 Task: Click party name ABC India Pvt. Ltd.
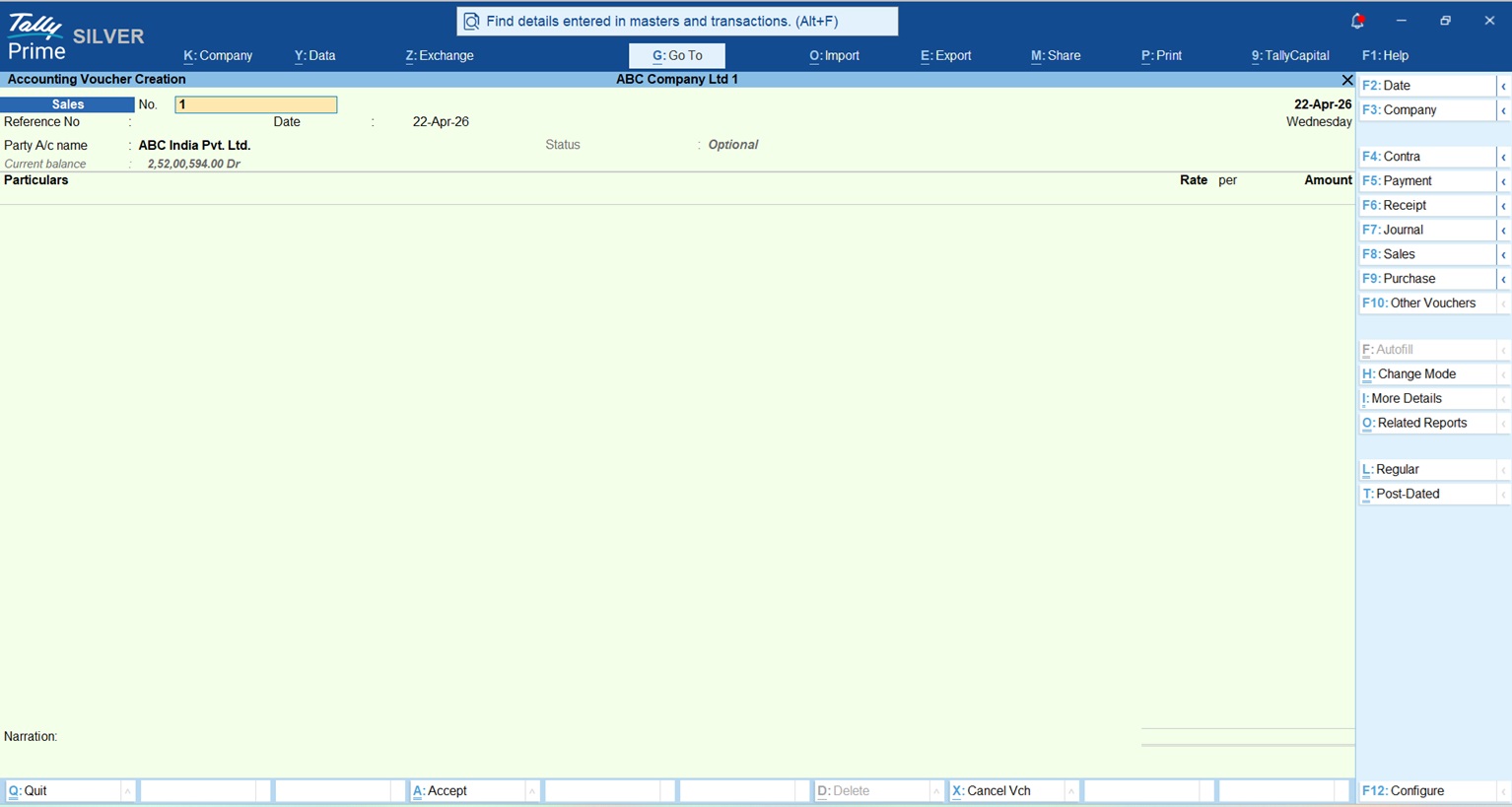coord(194,146)
